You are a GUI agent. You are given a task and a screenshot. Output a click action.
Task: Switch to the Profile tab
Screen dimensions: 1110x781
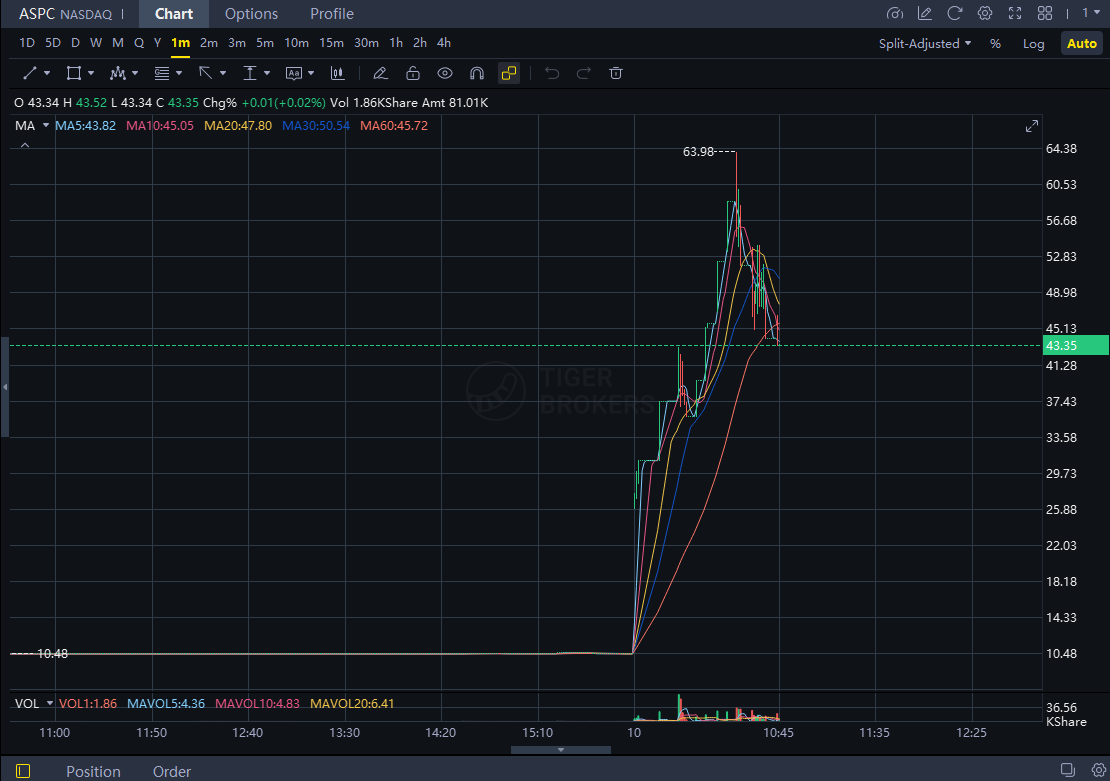(332, 13)
